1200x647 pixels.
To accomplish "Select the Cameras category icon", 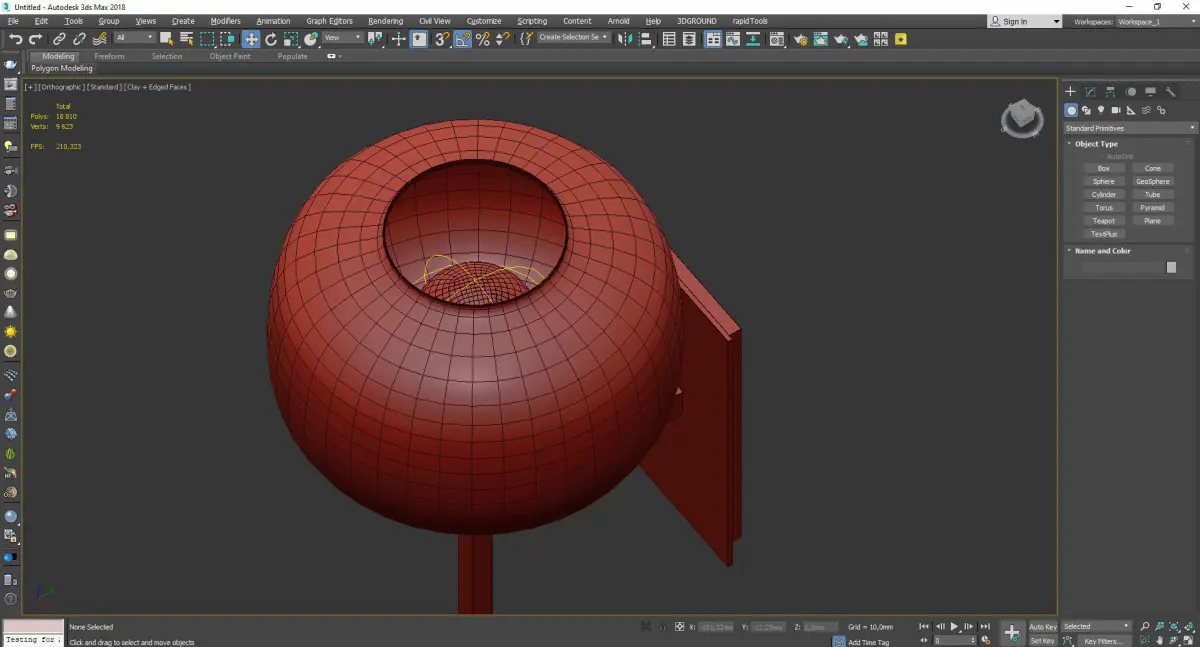I will click(1116, 110).
